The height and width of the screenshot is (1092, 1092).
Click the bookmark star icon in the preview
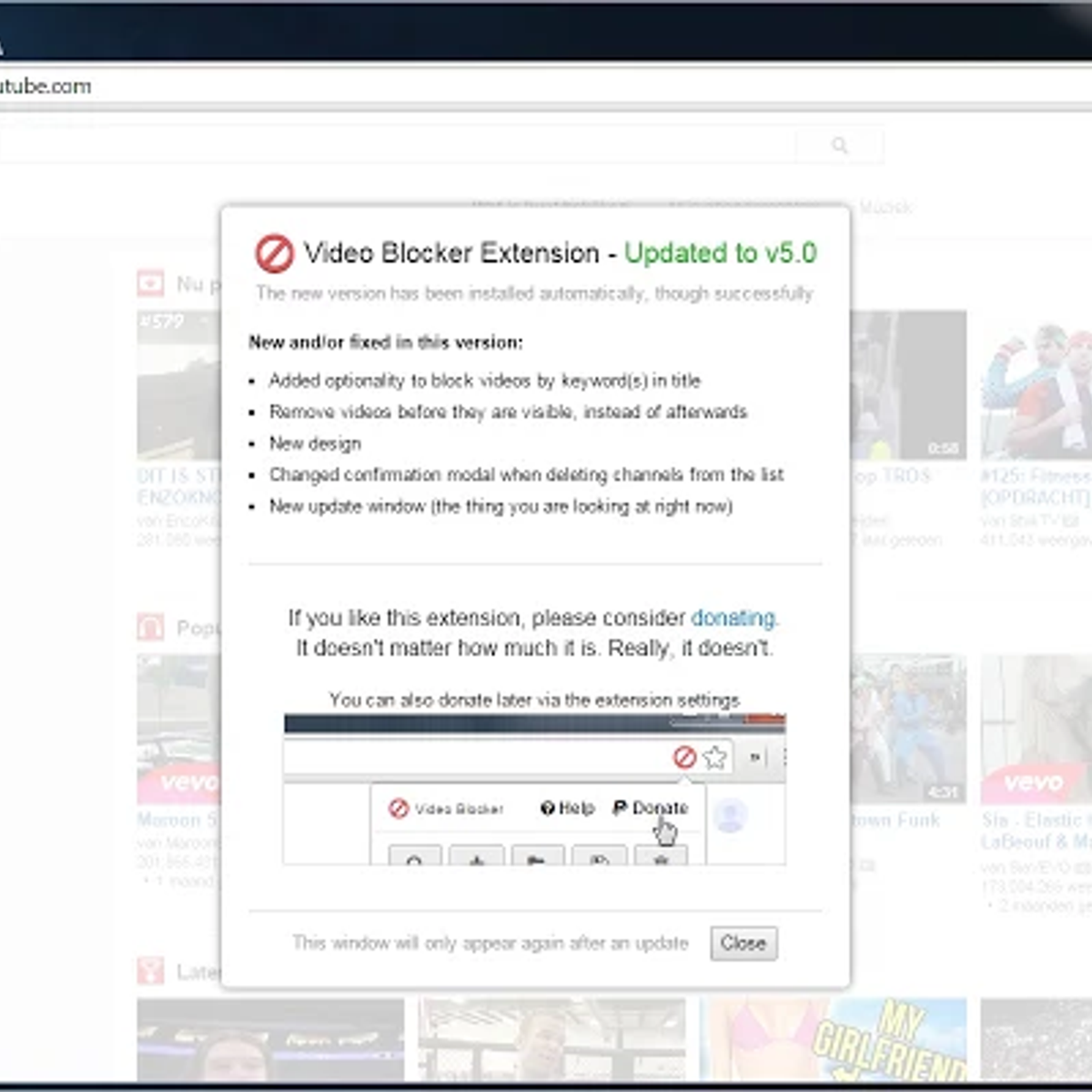point(715,757)
